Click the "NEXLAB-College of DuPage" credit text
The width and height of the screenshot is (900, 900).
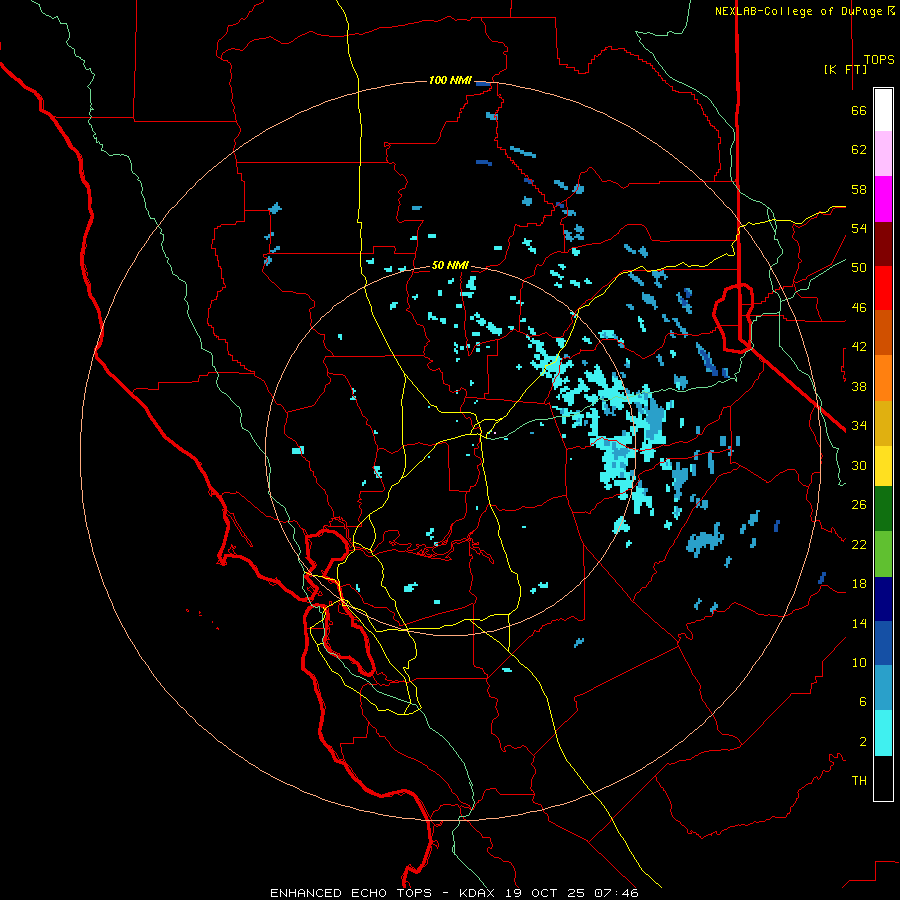[800, 11]
